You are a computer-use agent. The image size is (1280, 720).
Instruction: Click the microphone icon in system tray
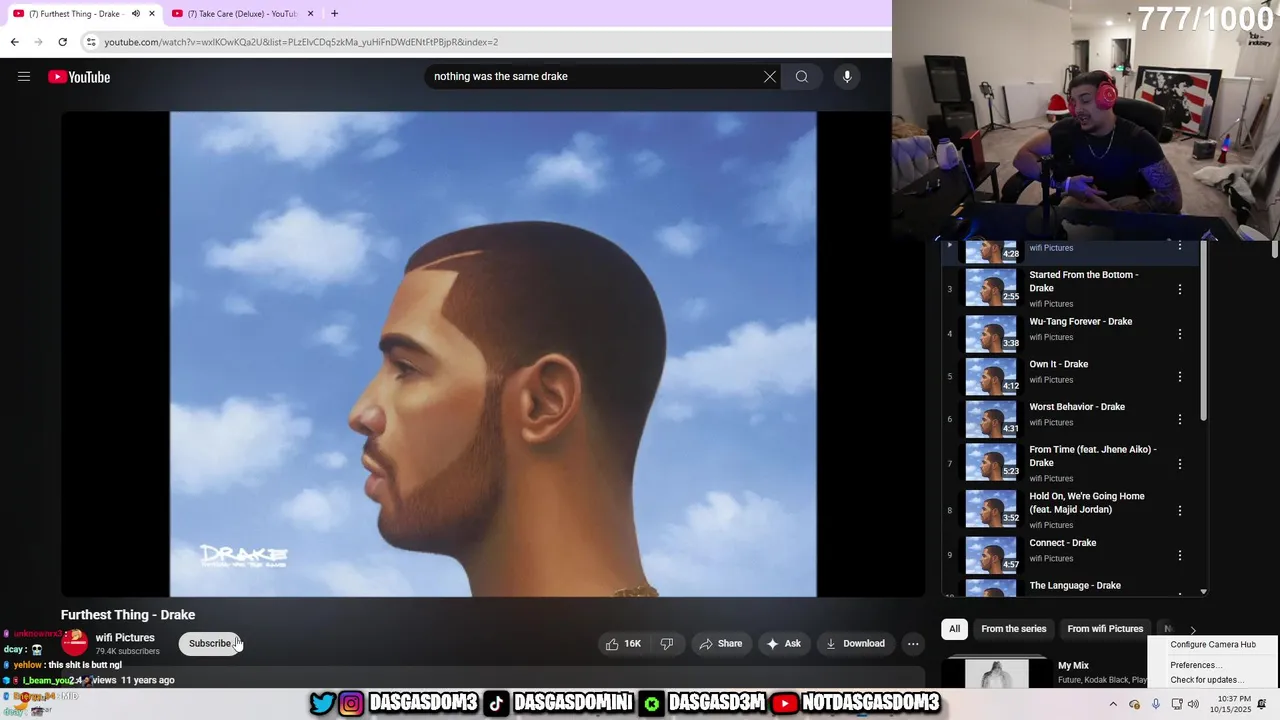(1156, 704)
